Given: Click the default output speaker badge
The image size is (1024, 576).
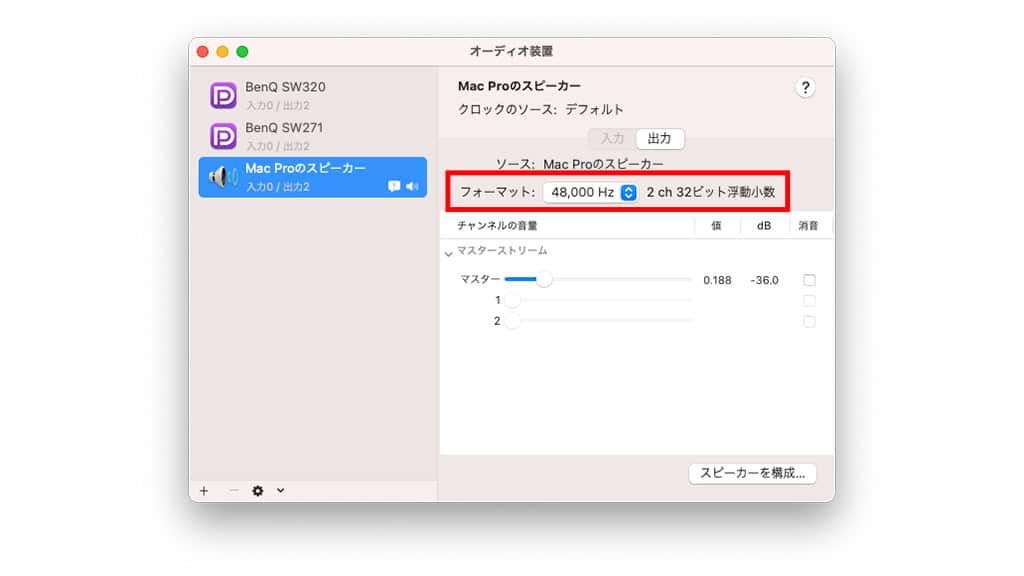Looking at the screenshot, I should [x=412, y=186].
